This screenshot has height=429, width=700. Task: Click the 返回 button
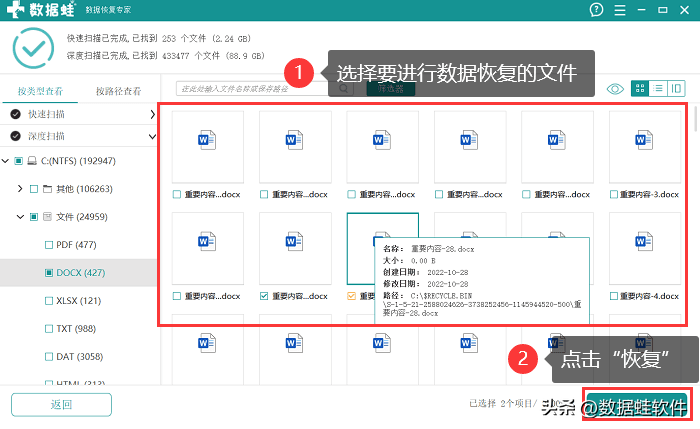62,405
